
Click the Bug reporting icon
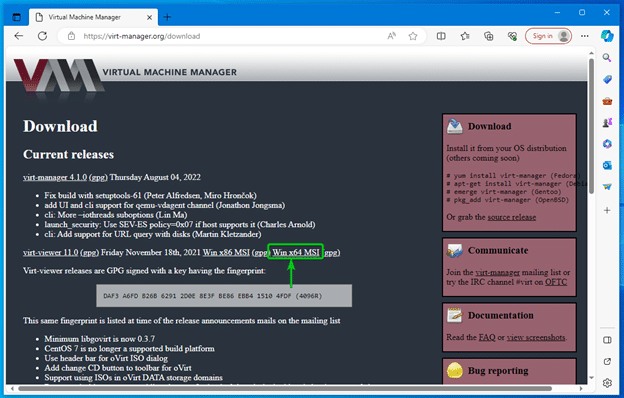click(x=454, y=371)
